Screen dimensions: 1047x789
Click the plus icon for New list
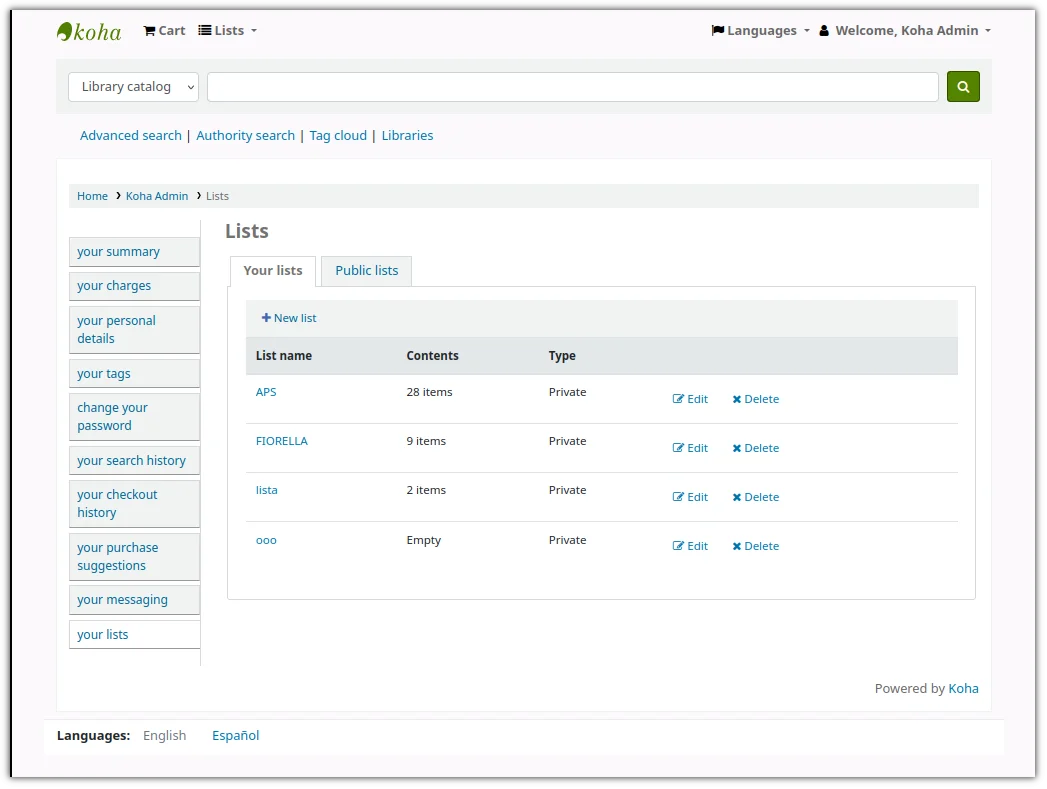pyautogui.click(x=266, y=318)
